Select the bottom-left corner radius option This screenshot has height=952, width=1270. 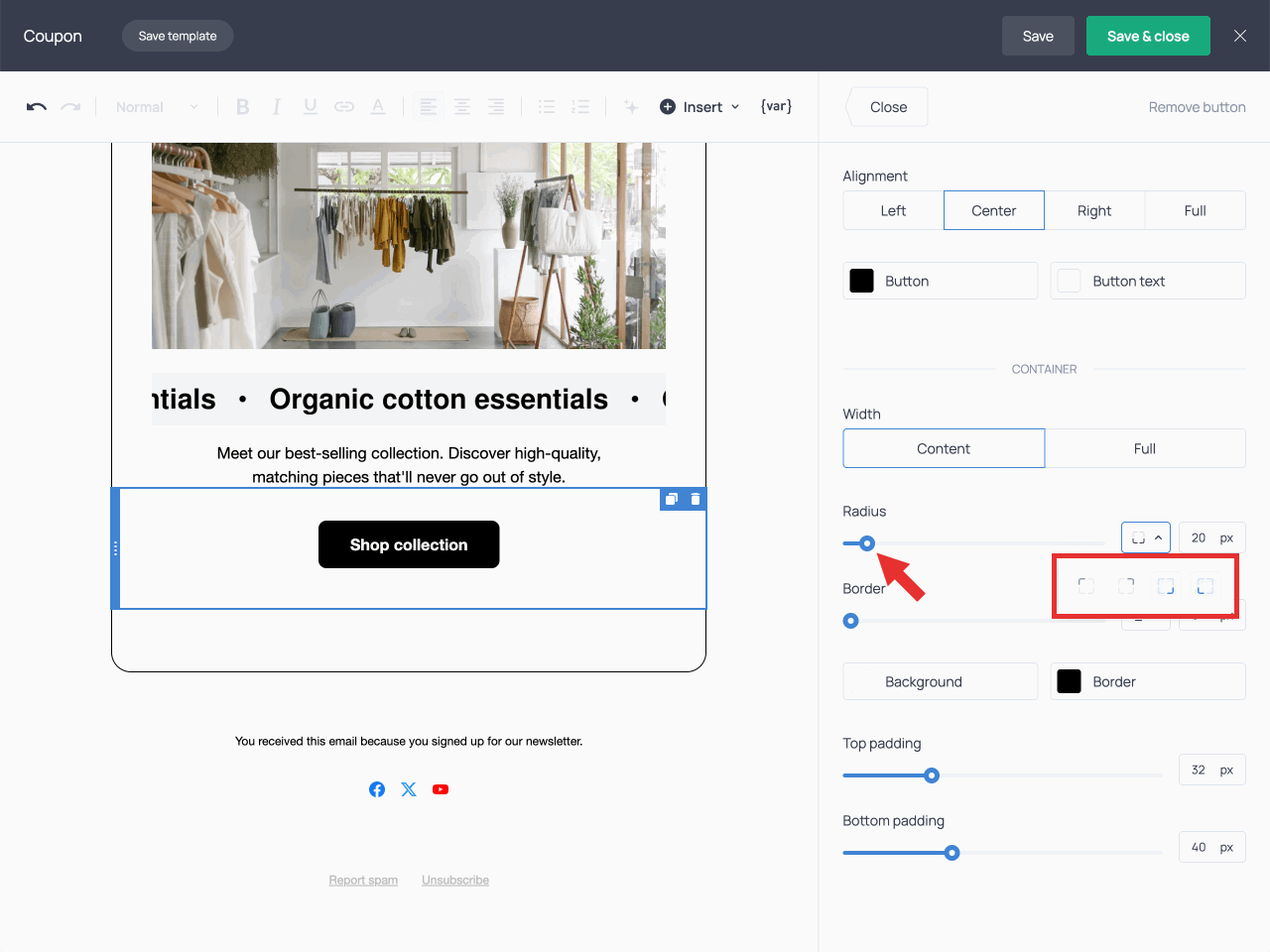pos(1206,585)
